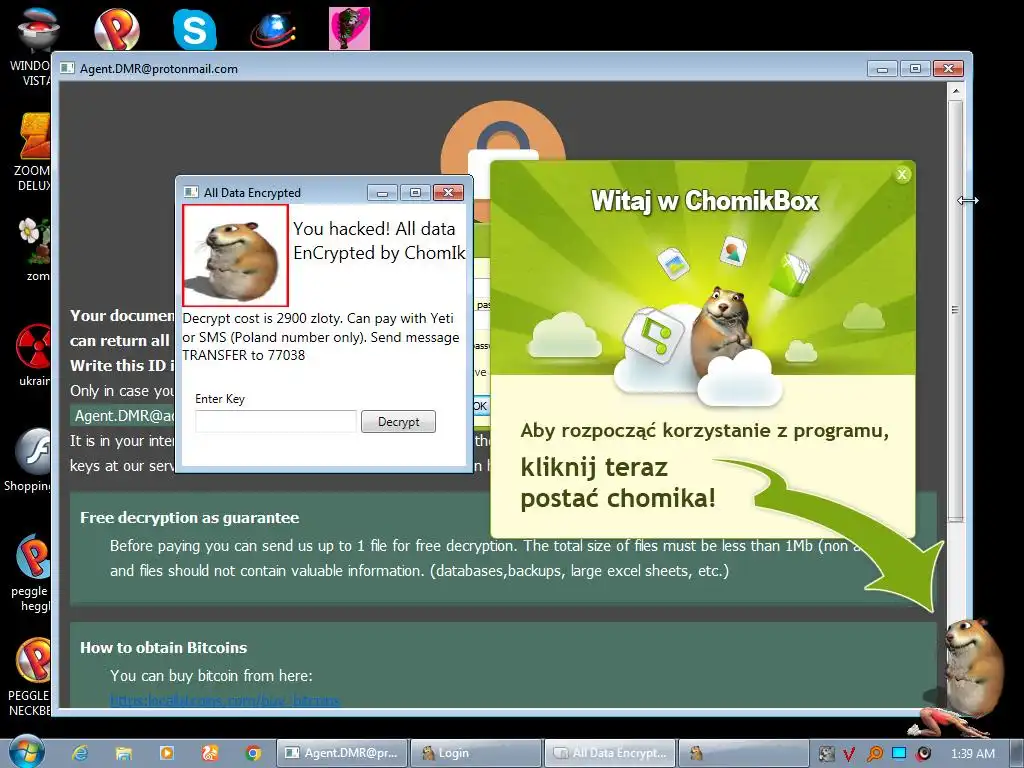
Task: Open the Peggle Neckbe desktop icon
Action: point(30,677)
